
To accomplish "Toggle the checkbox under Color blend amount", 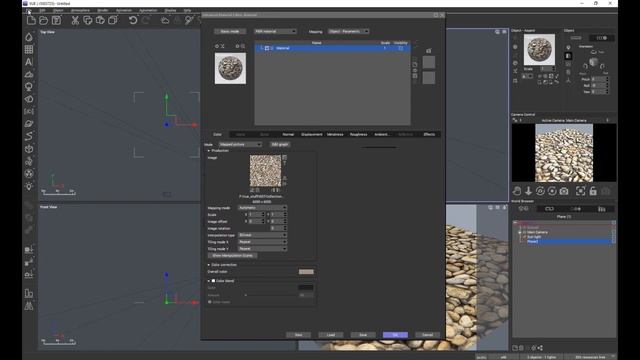I will (210, 302).
